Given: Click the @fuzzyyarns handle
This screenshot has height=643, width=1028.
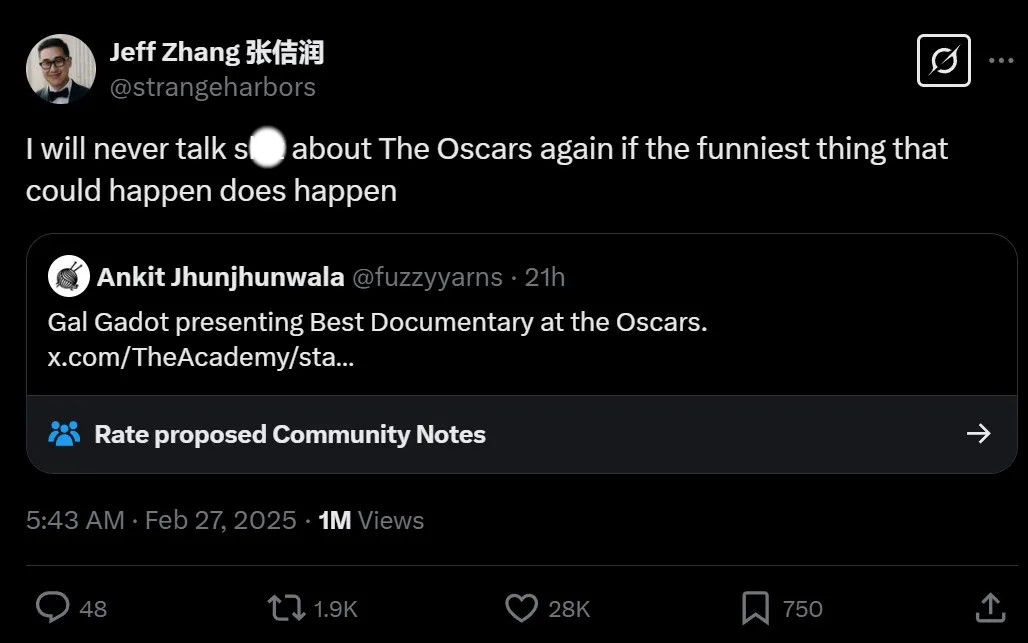Looking at the screenshot, I should click(x=427, y=277).
